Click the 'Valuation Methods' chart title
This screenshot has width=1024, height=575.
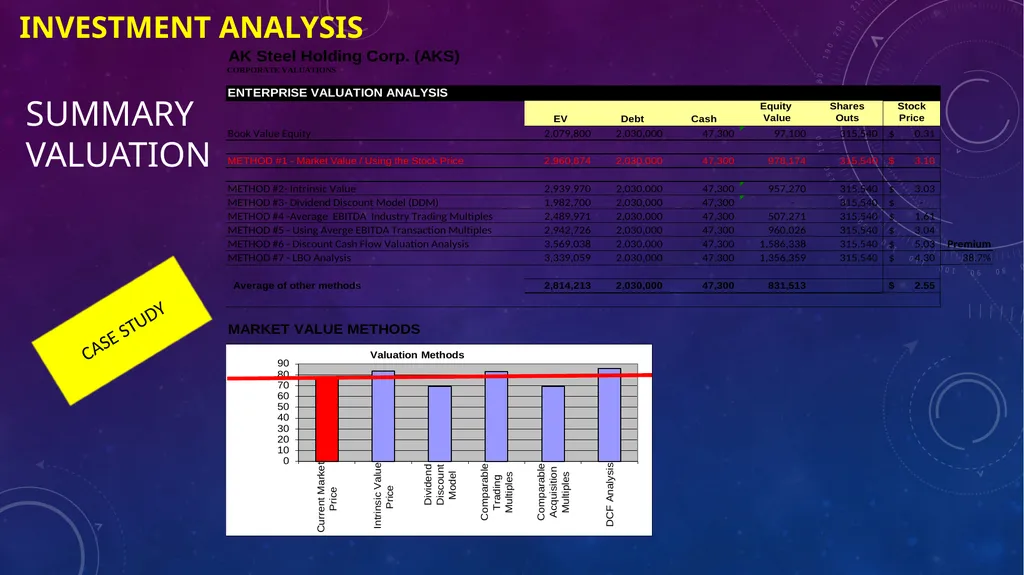click(417, 355)
